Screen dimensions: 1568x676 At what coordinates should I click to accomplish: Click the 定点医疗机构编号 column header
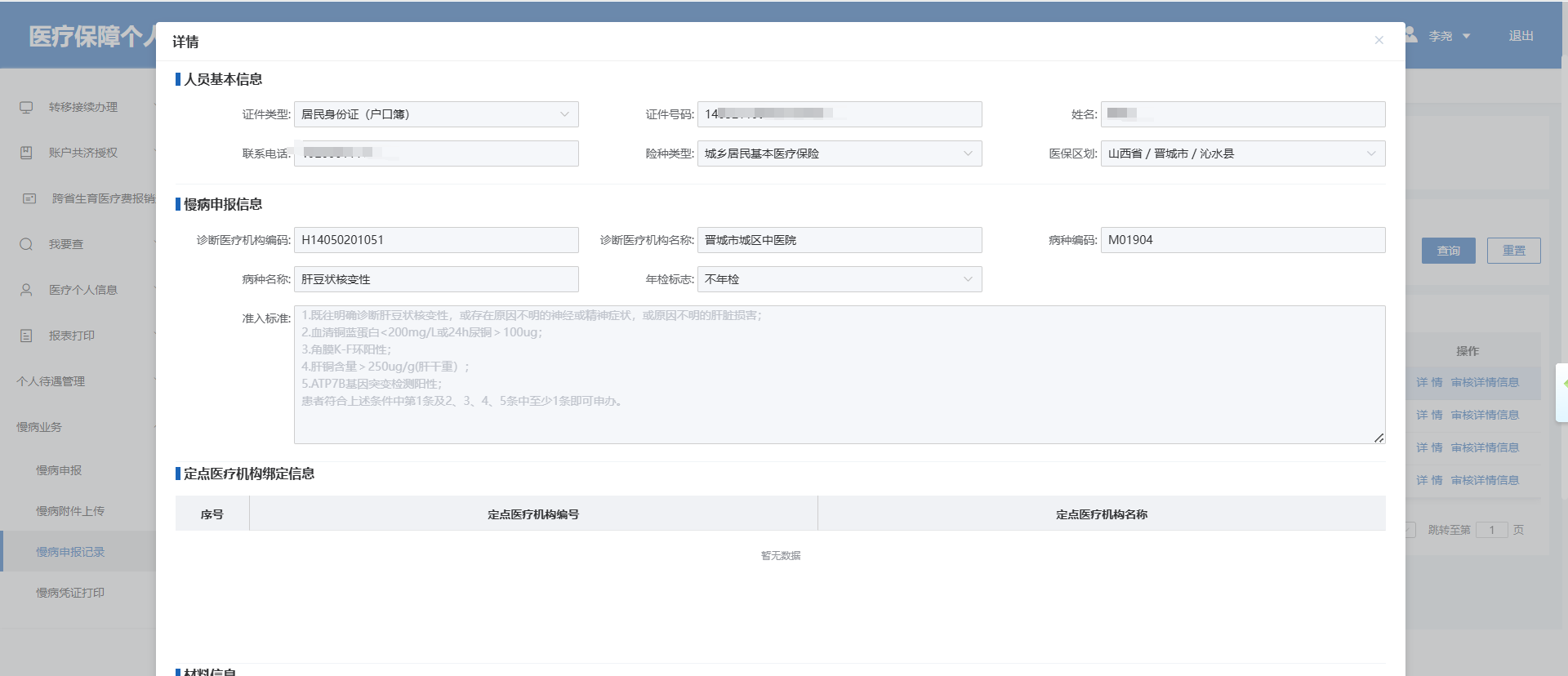point(533,514)
